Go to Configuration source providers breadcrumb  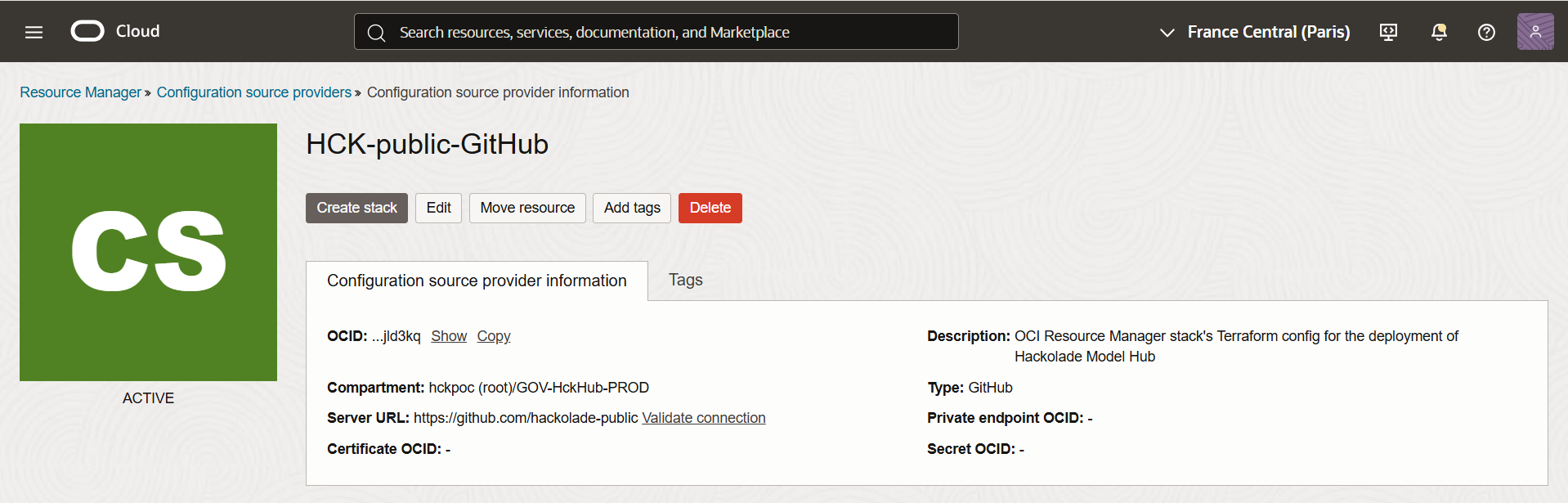pyautogui.click(x=253, y=92)
